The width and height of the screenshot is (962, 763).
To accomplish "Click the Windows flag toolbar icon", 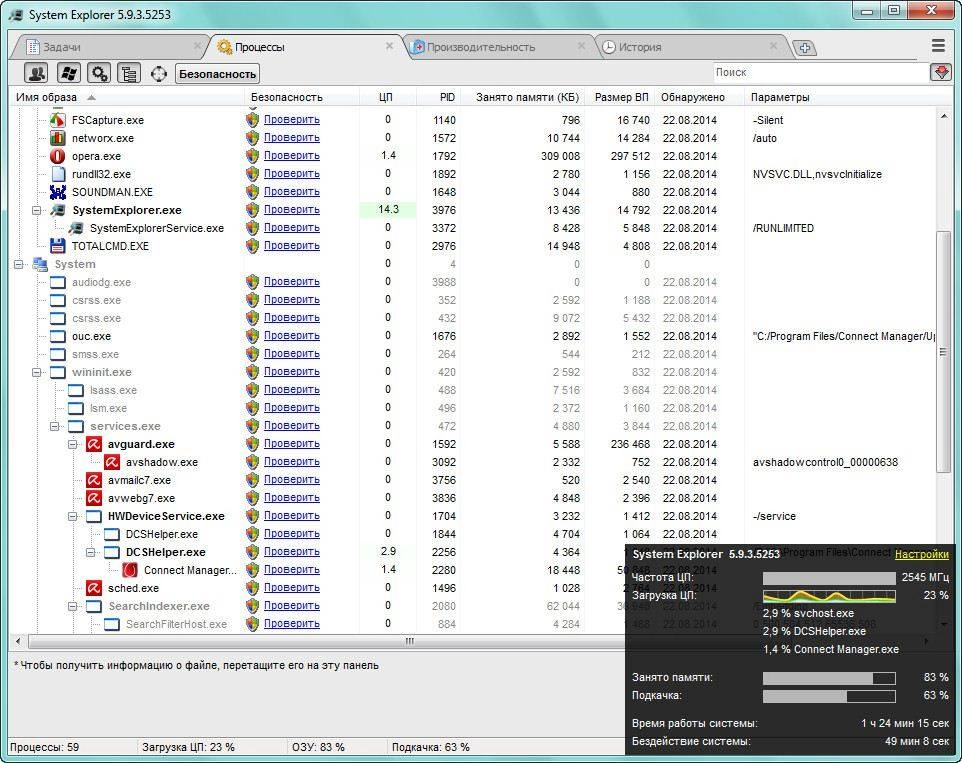I will click(69, 74).
